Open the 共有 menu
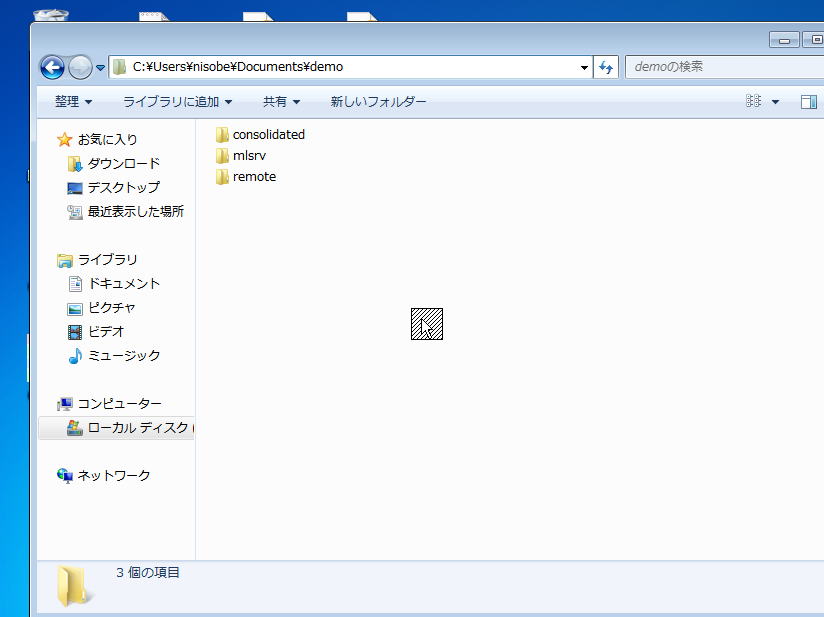 281,102
